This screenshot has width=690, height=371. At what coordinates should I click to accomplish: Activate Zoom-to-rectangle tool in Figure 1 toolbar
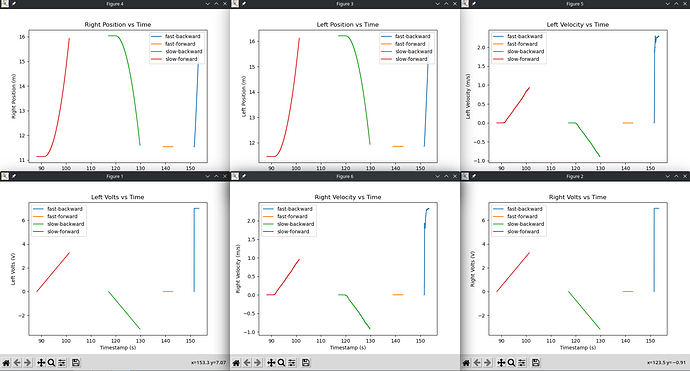coord(51,363)
